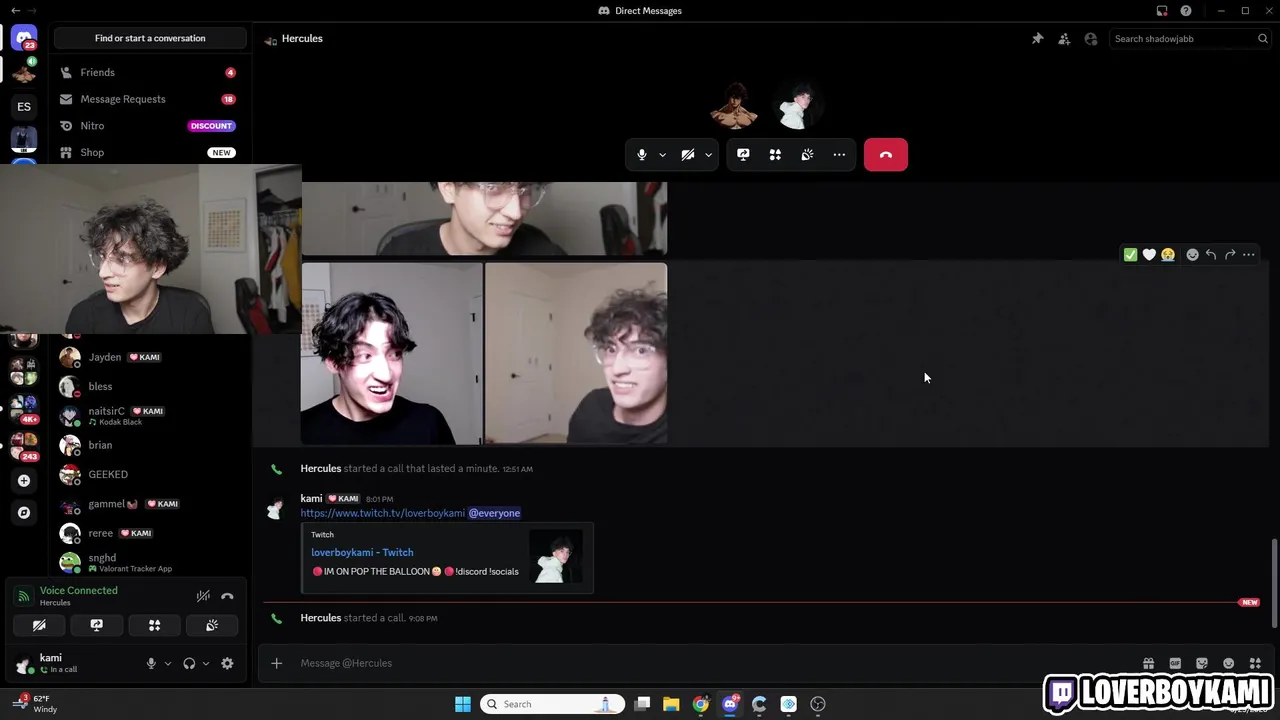Open File Explorer from taskbar

point(671,704)
